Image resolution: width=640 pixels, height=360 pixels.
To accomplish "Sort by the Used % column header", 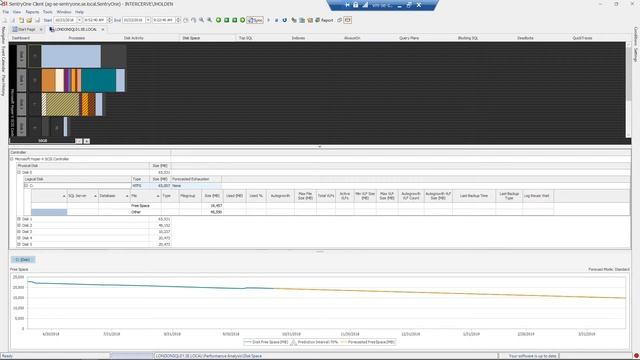I will pyautogui.click(x=256, y=196).
